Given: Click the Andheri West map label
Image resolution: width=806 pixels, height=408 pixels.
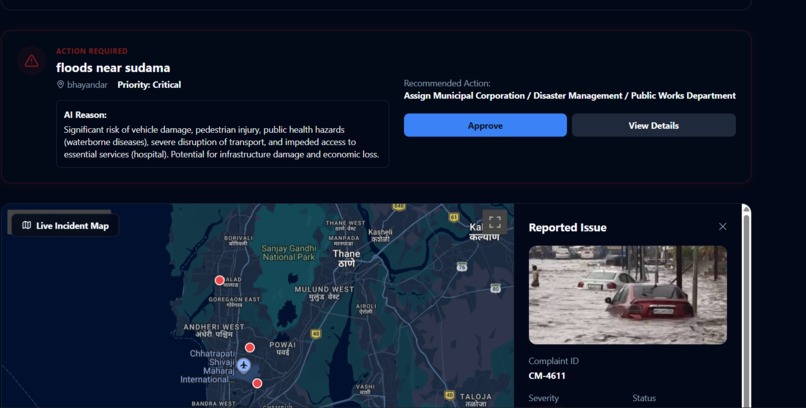Looking at the screenshot, I should [214, 330].
